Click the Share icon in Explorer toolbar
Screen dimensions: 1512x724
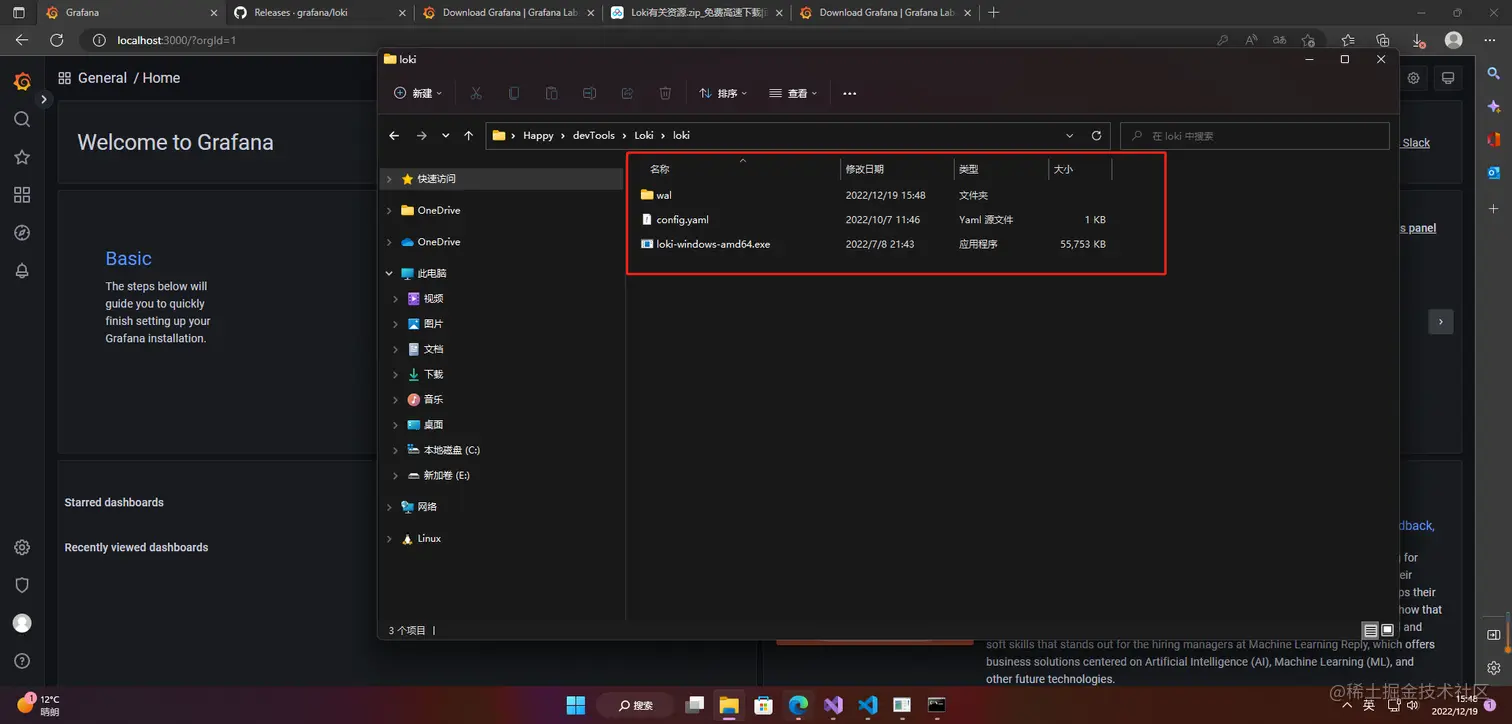627,93
